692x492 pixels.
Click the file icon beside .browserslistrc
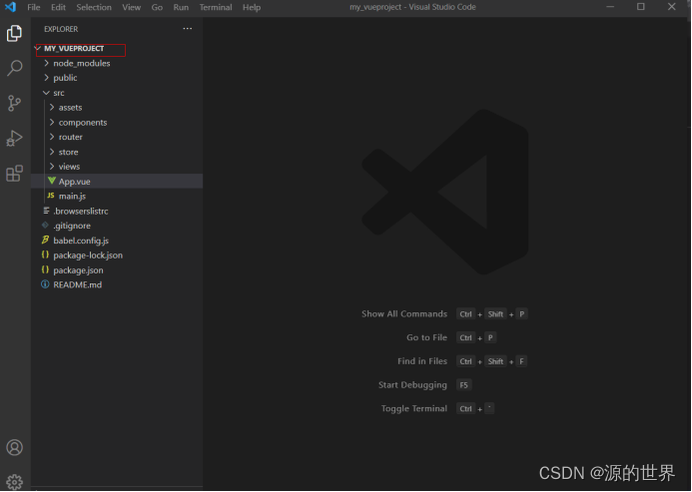click(46, 210)
